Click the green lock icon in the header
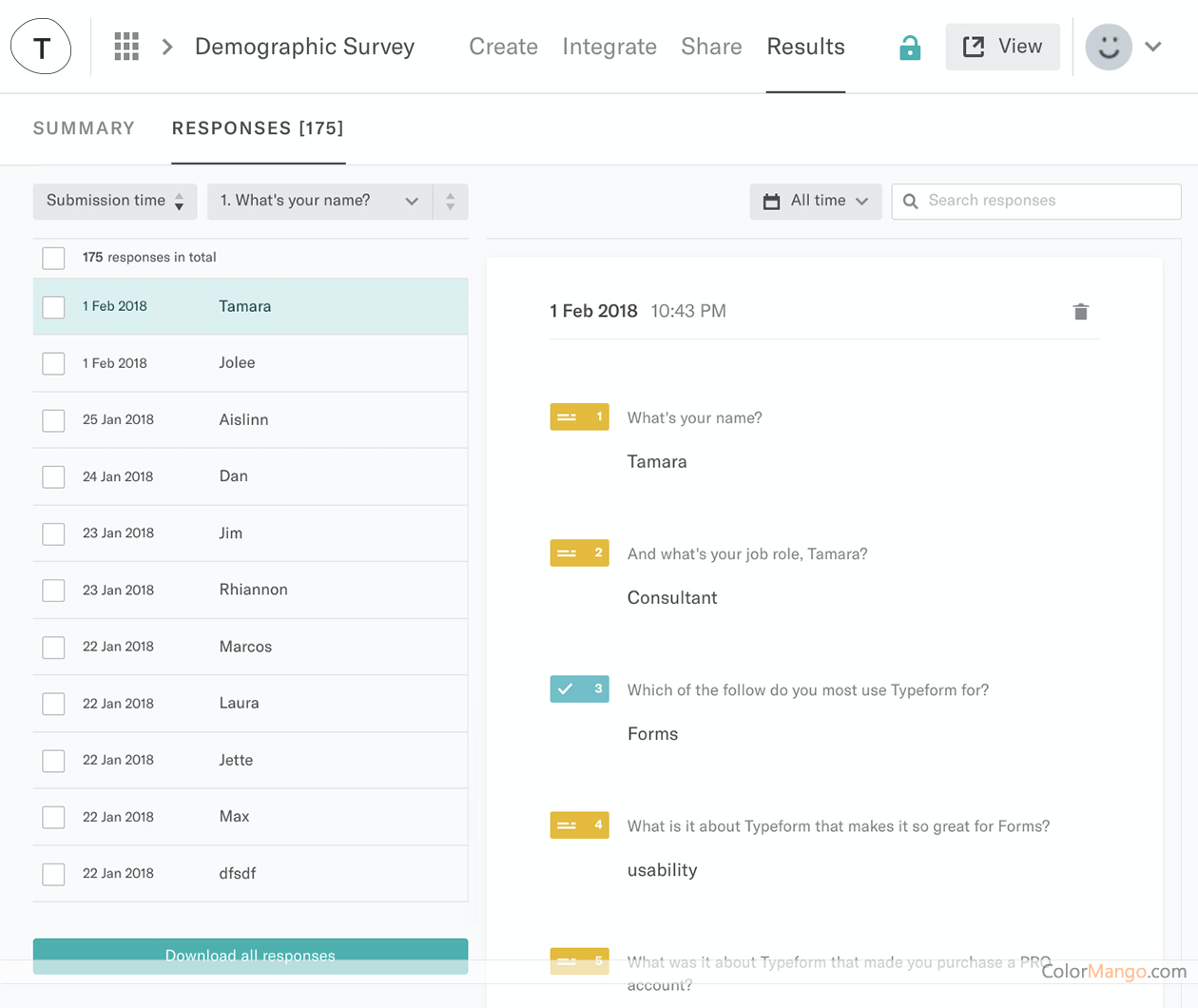This screenshot has width=1198, height=1008. click(x=910, y=46)
